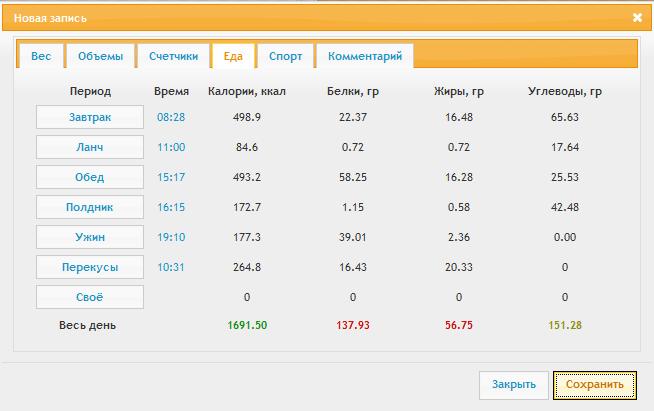
Task: Select the Ужин fat value 2.36
Action: [x=459, y=237]
